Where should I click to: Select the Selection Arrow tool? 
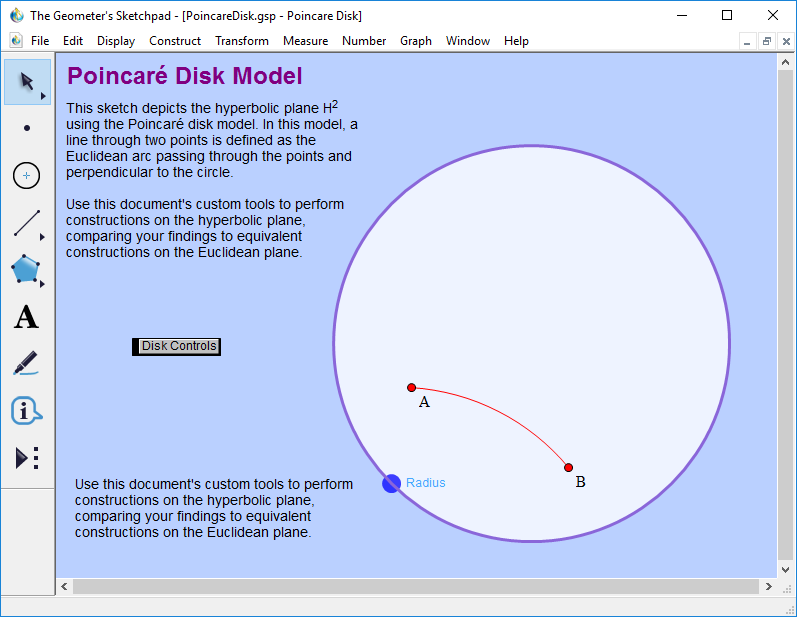(27, 82)
